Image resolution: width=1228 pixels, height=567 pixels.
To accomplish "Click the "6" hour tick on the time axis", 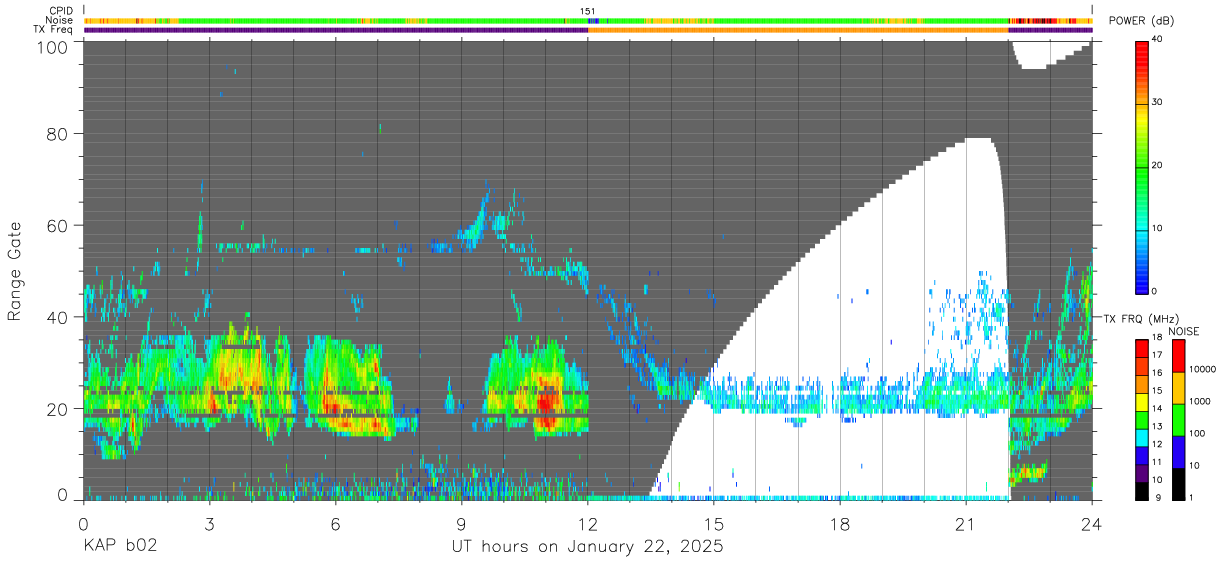I will (335, 522).
